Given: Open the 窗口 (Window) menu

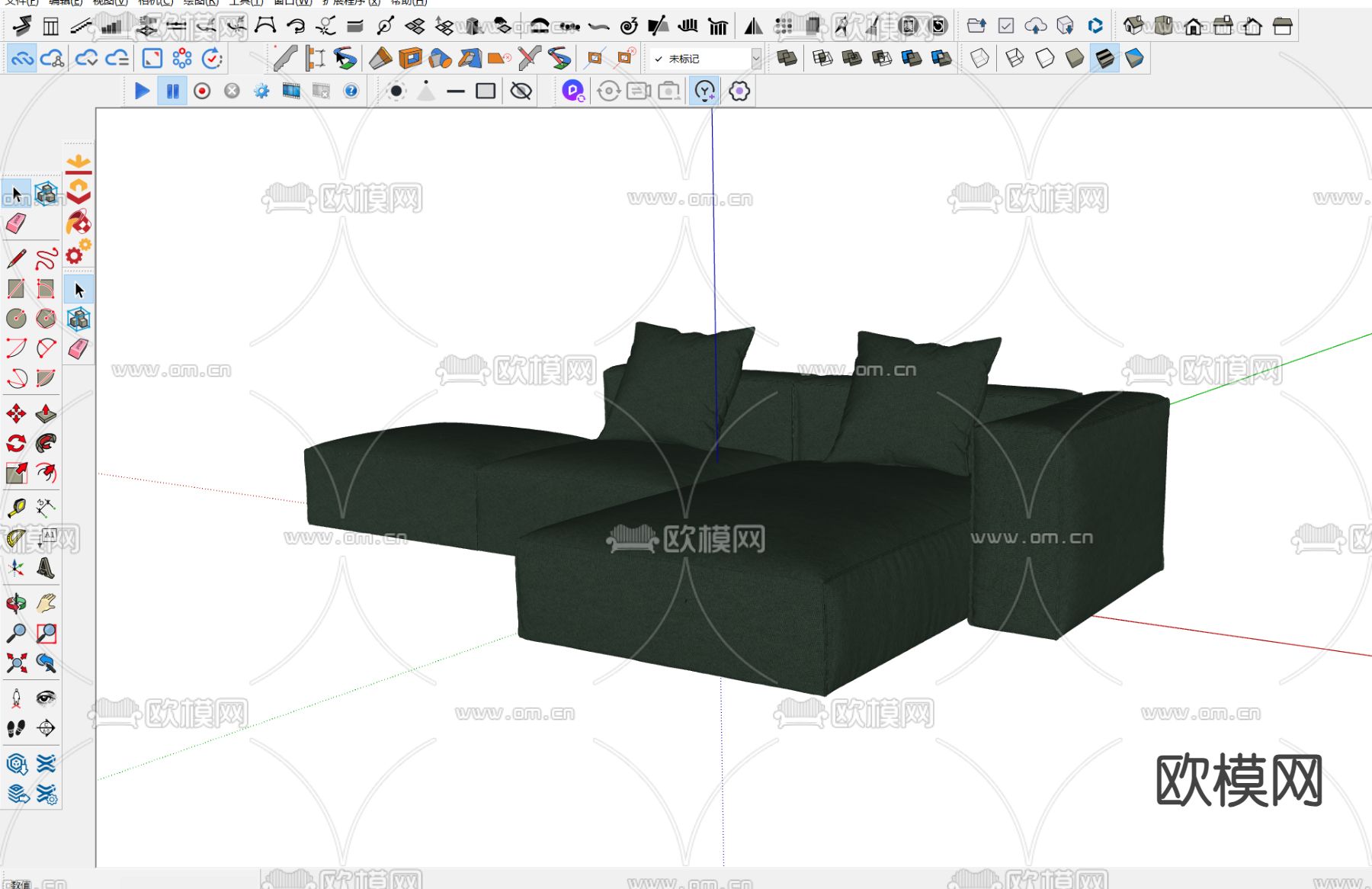Looking at the screenshot, I should (x=292, y=2).
